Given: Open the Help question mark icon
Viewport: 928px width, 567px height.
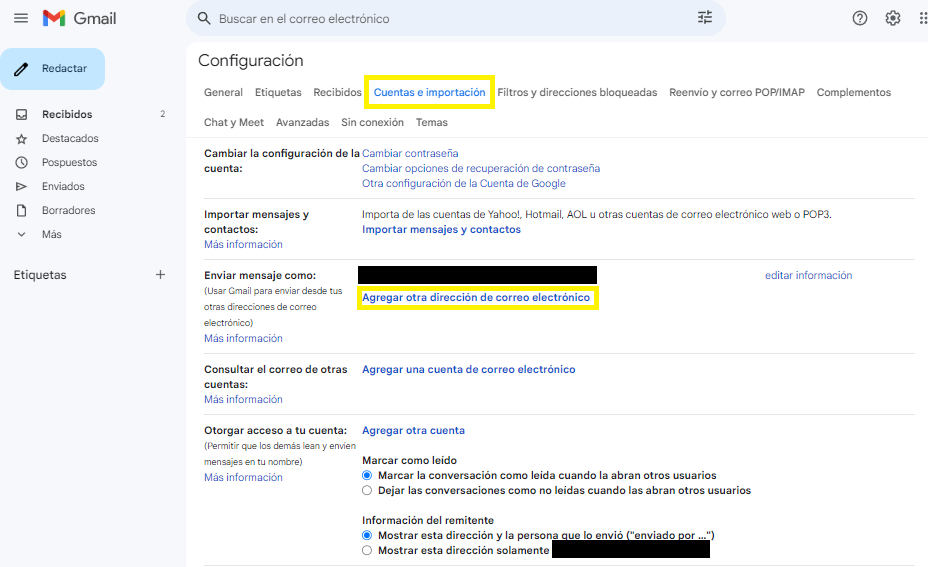Looking at the screenshot, I should 859,18.
